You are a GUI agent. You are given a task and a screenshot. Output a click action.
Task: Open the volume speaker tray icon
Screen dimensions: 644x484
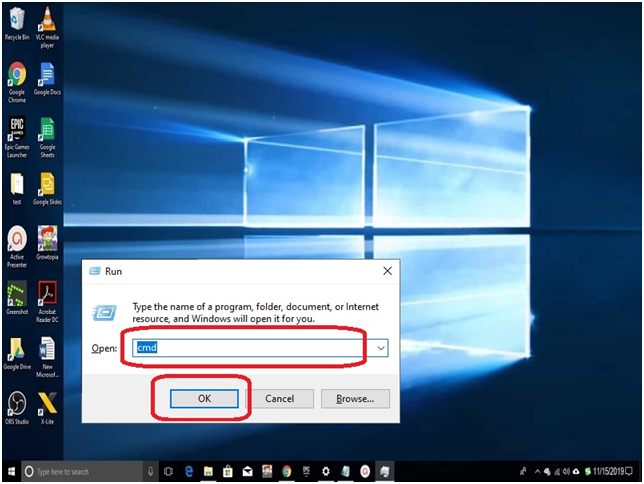tap(566, 471)
